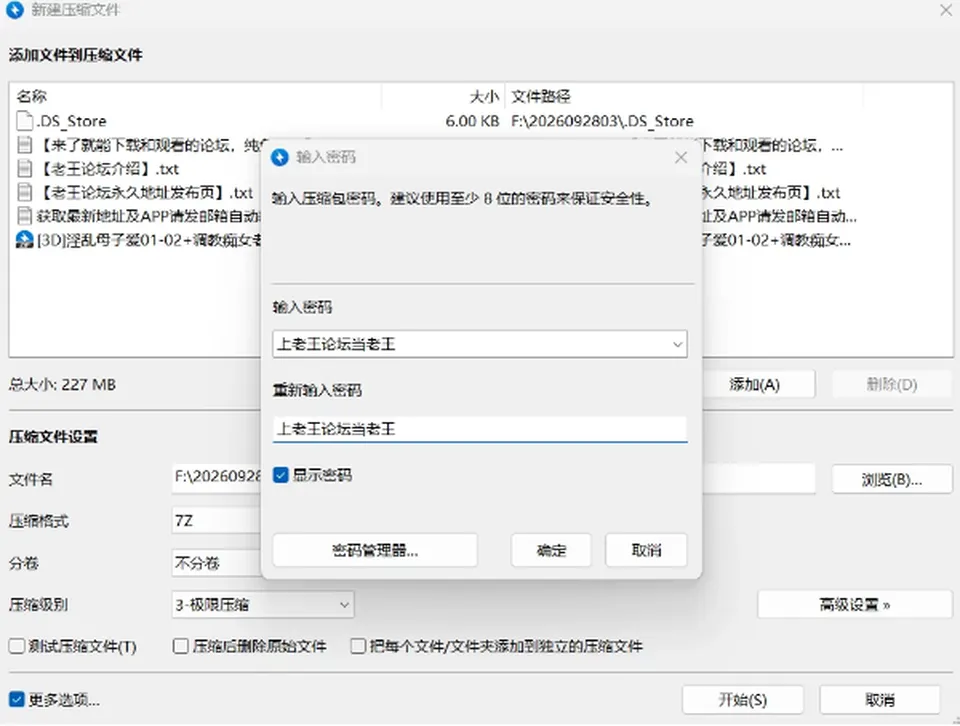
Task: Click the app logo in 输入密码 dialog title
Action: click(x=280, y=157)
